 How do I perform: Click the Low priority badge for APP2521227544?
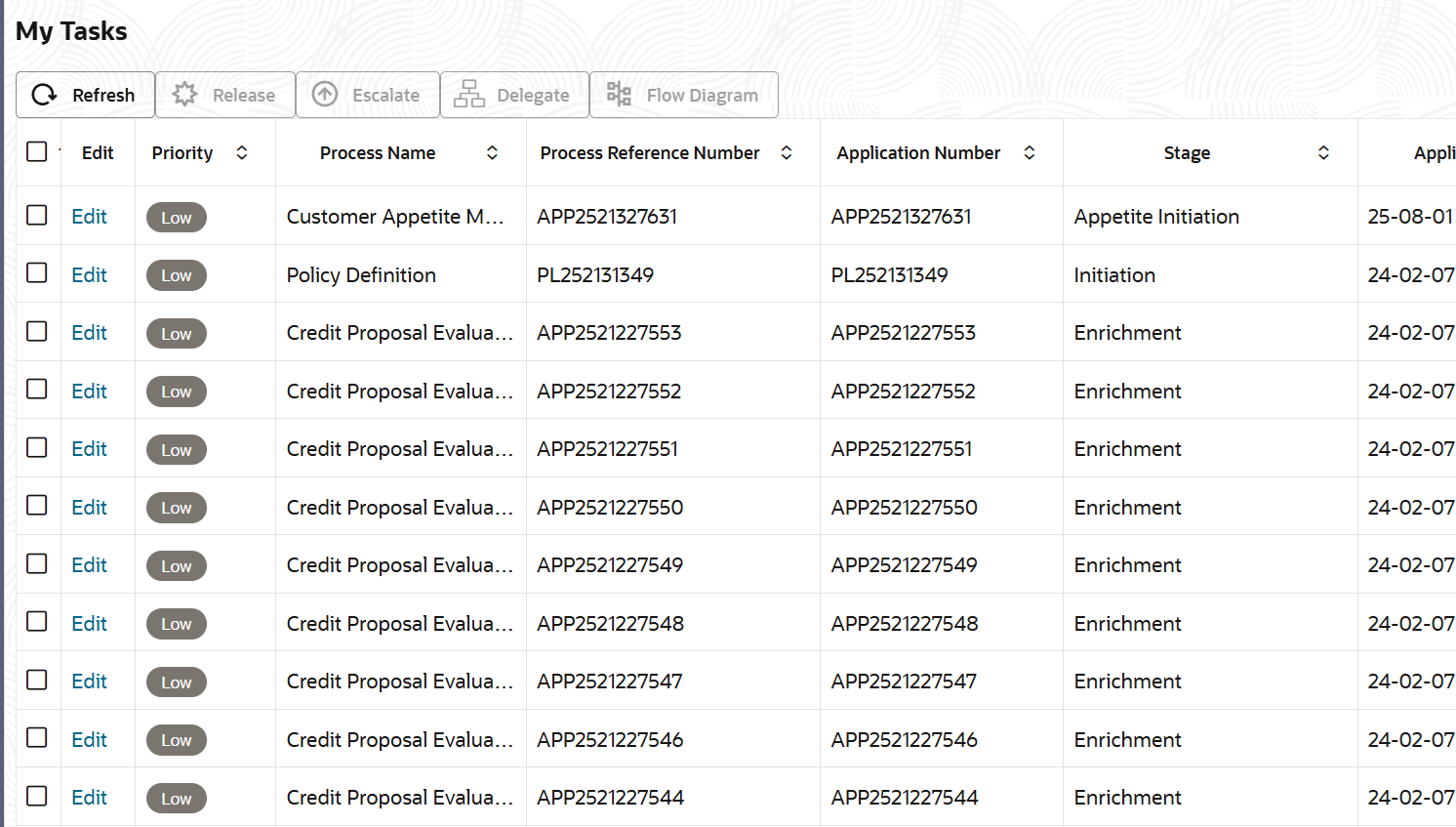[x=177, y=799]
